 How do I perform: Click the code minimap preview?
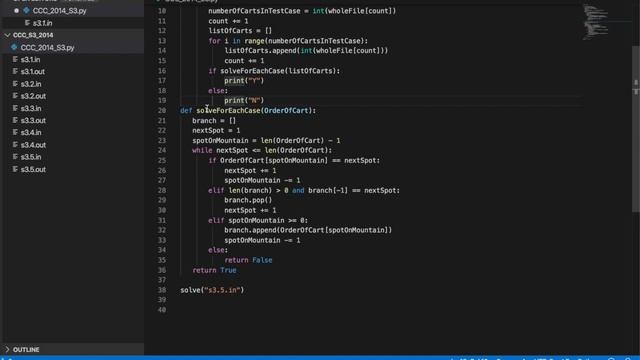click(596, 21)
